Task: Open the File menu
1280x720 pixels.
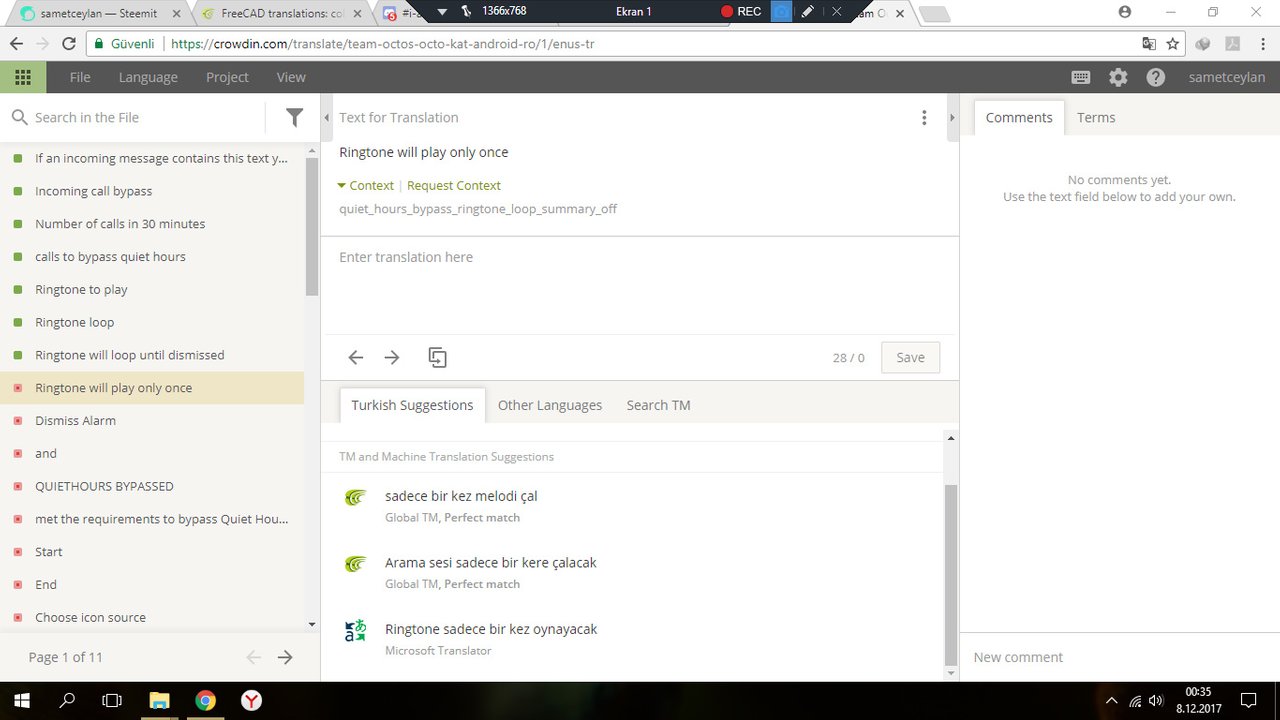Action: 80,77
